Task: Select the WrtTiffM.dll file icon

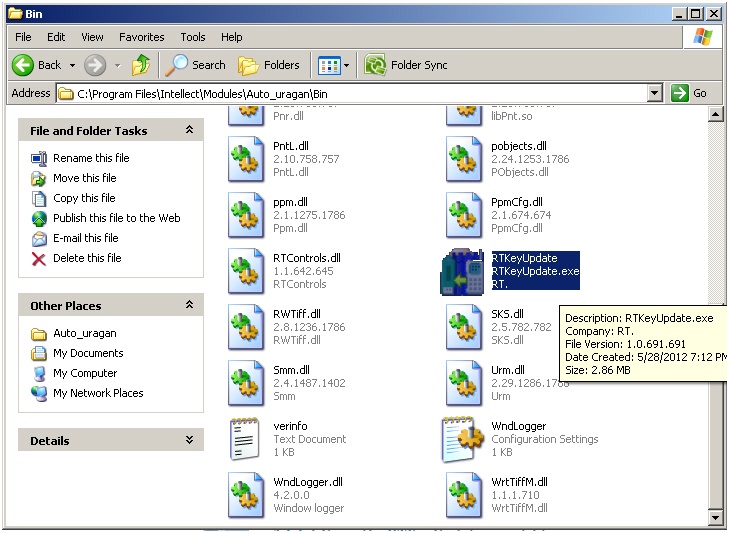Action: 464,494
